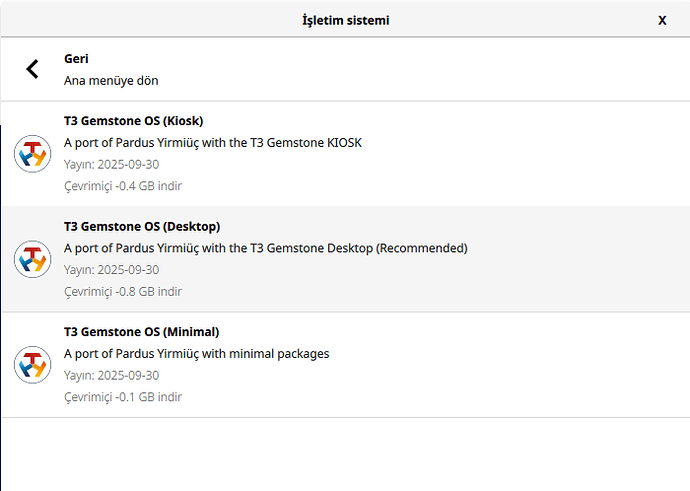The height and width of the screenshot is (491, 690).
Task: Pick the "minimal packages" description line
Action: [196, 353]
